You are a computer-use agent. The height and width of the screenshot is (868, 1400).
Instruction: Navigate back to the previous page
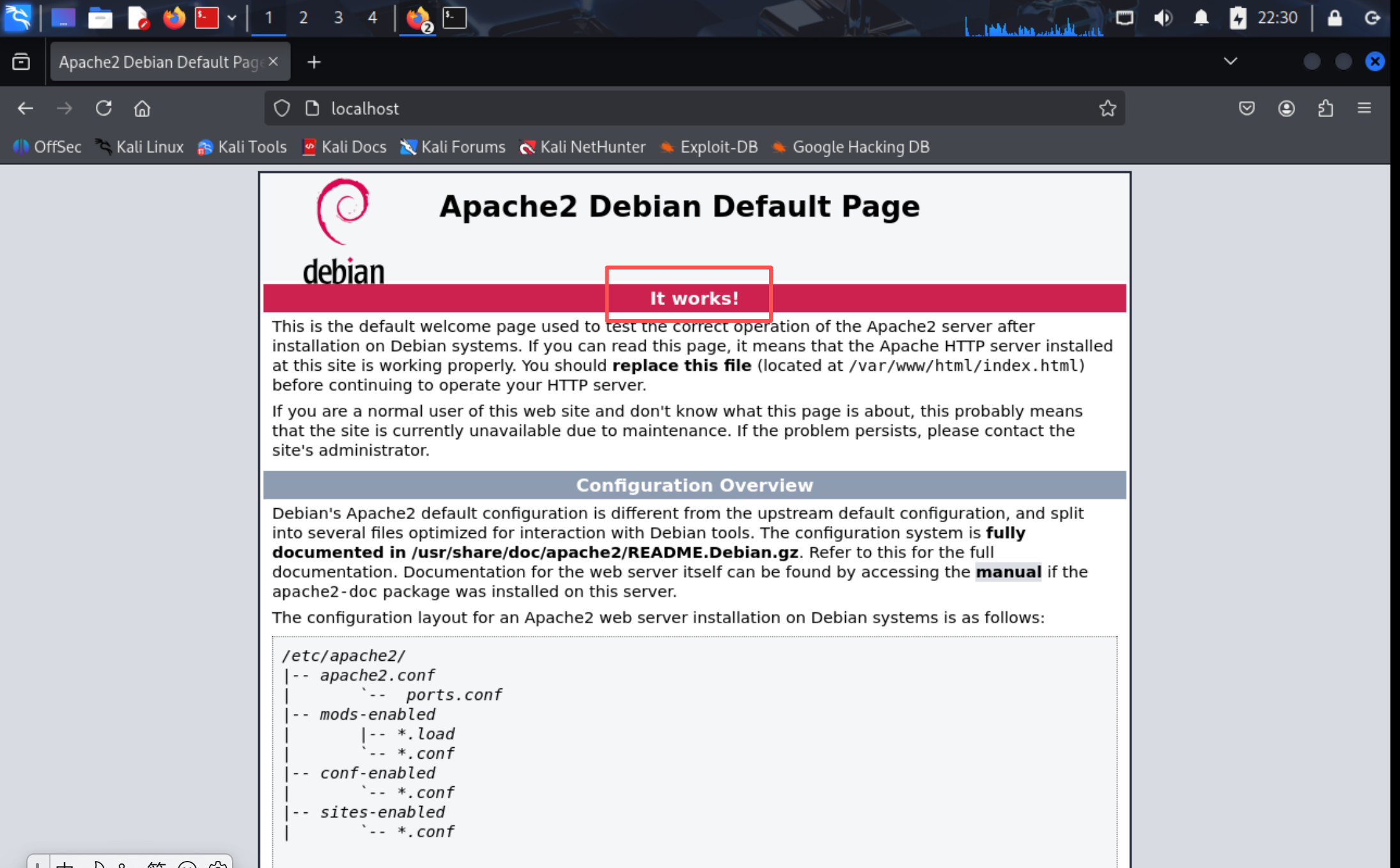26,109
